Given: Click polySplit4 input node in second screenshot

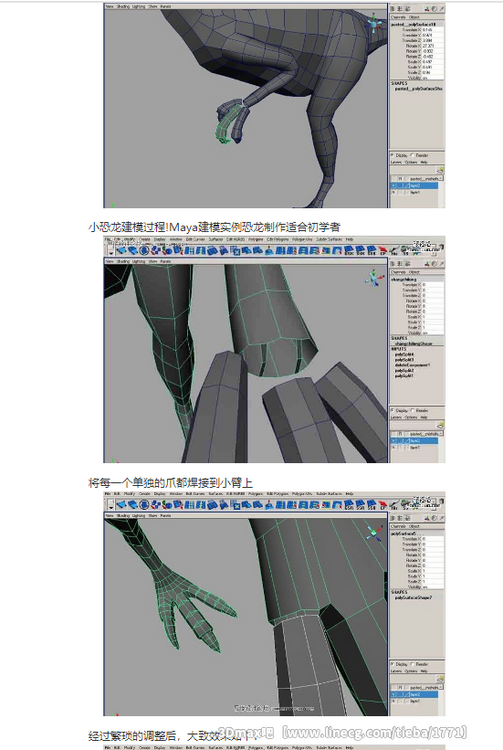Looking at the screenshot, I should point(404,354).
